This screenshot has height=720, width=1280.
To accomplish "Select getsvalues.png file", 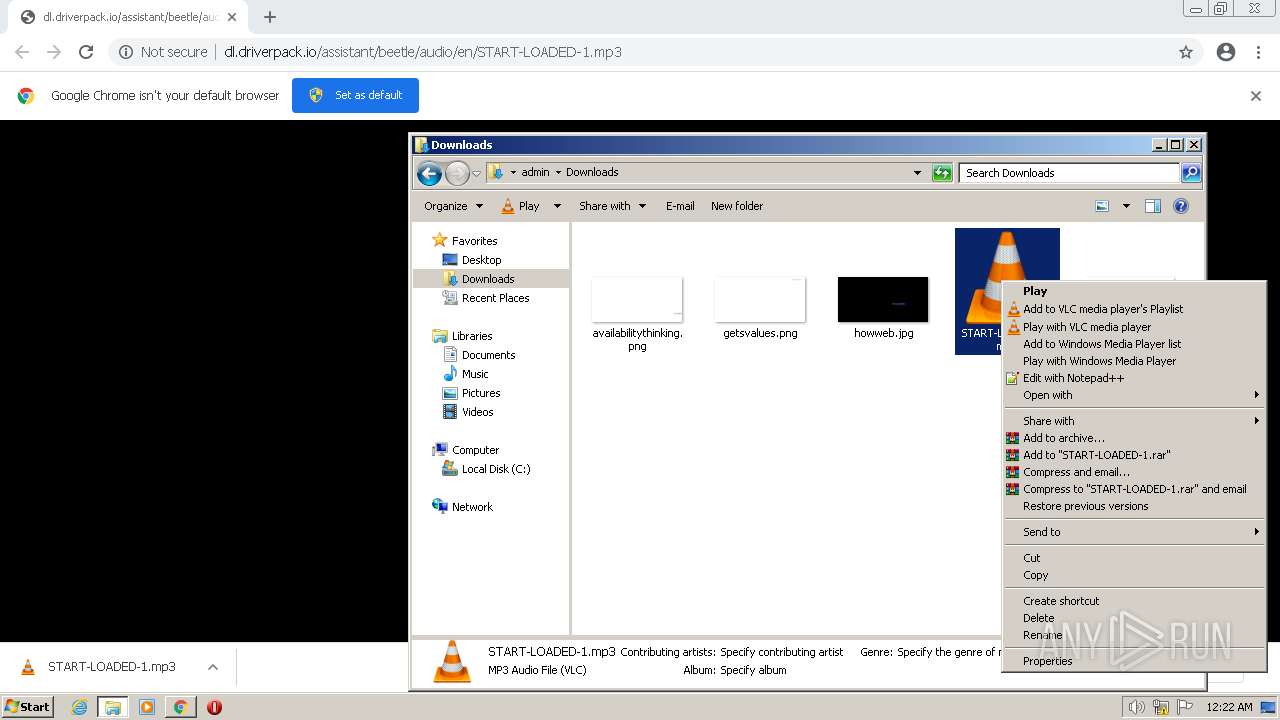I will tap(760, 308).
